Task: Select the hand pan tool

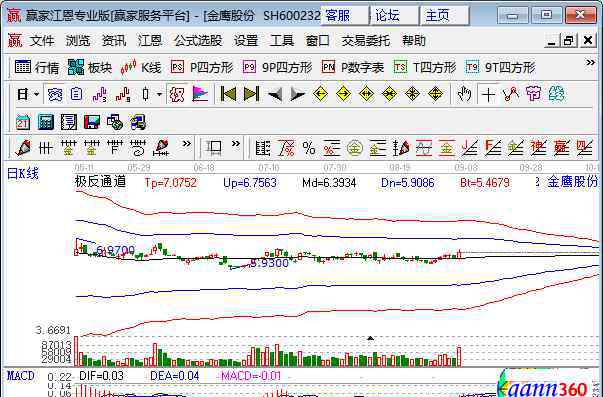Action: [x=464, y=94]
